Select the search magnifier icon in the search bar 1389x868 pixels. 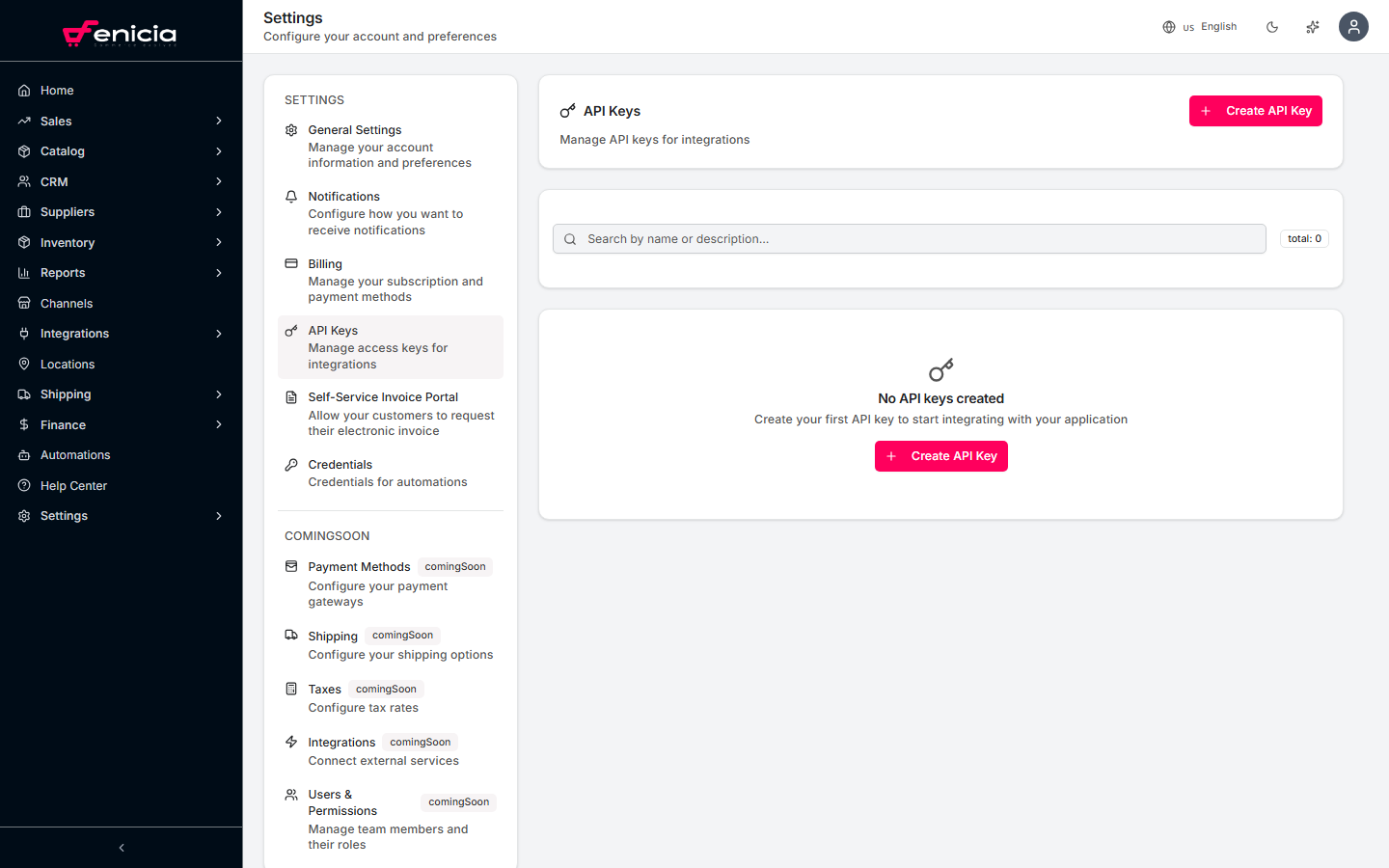pos(569,238)
